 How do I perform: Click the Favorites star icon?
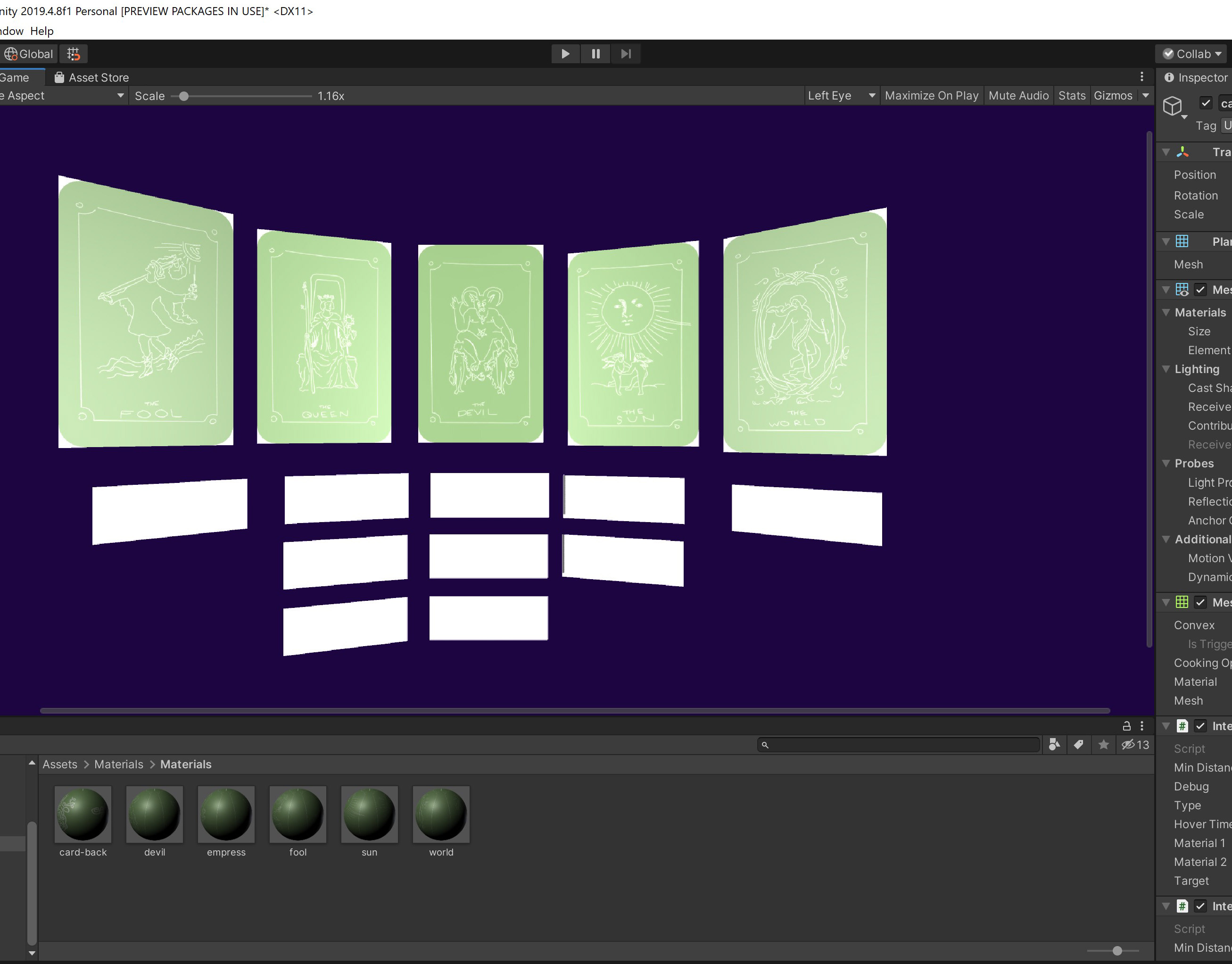click(1103, 744)
